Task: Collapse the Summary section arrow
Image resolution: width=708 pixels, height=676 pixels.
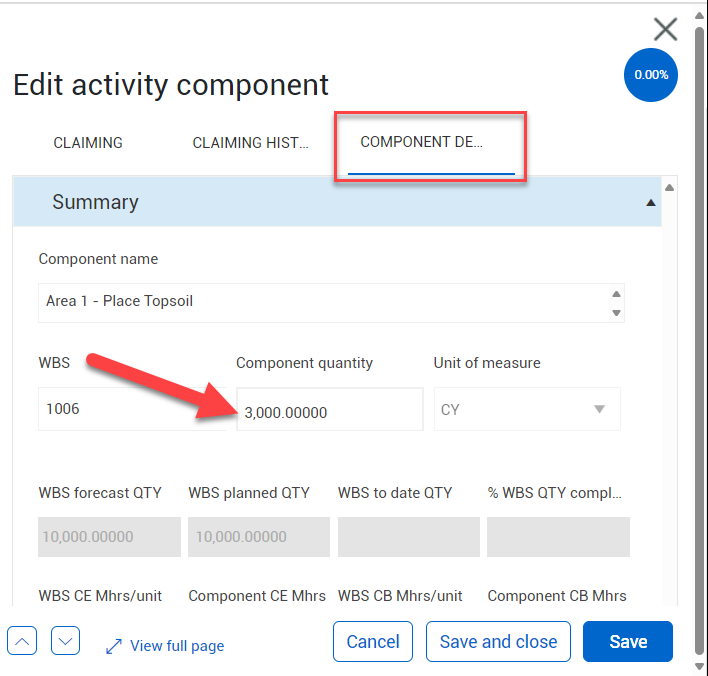Action: 651,203
